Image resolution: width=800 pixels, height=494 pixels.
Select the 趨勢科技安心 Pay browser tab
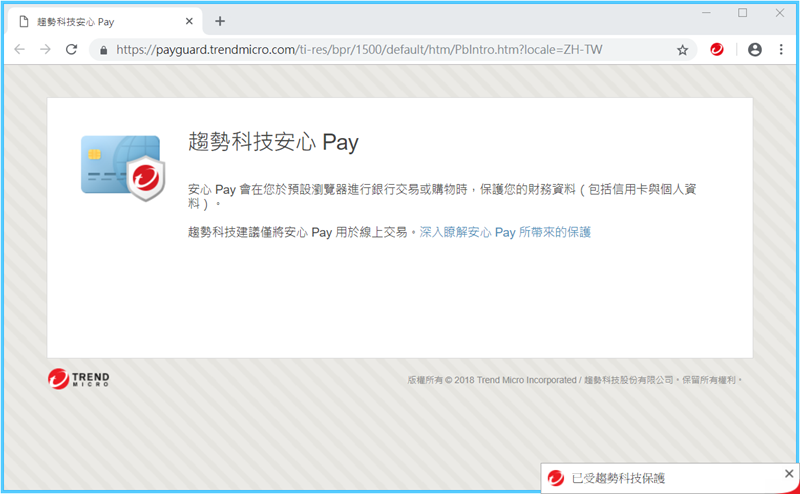pyautogui.click(x=106, y=21)
